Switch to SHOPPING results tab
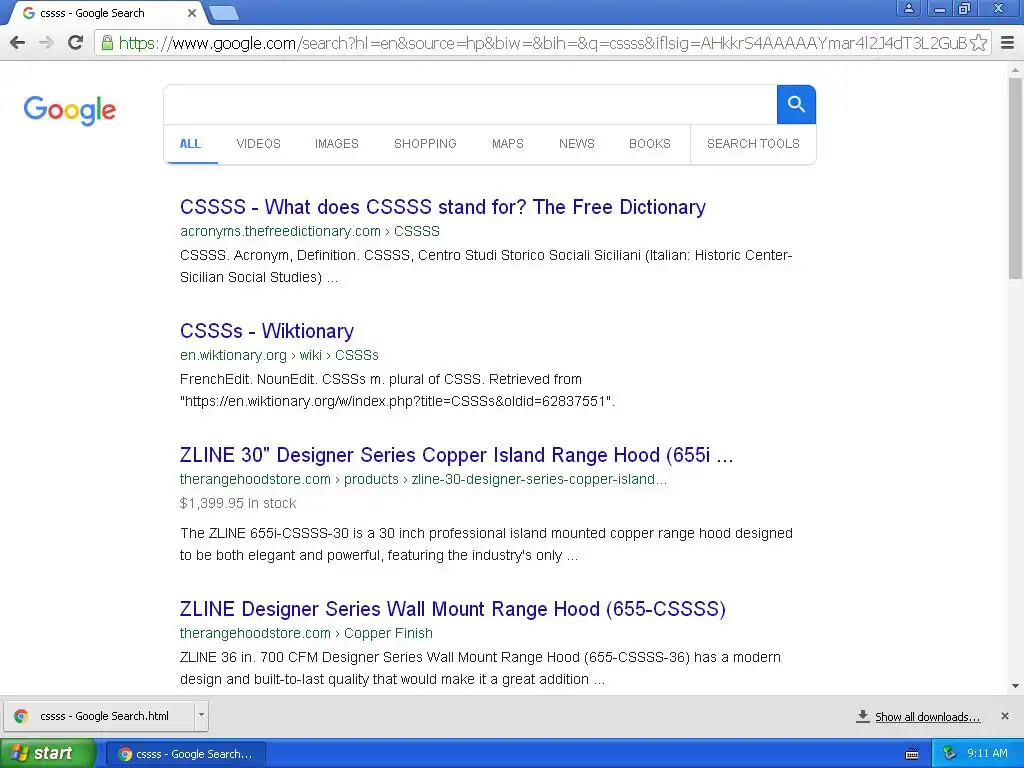This screenshot has width=1024, height=768. 425,144
